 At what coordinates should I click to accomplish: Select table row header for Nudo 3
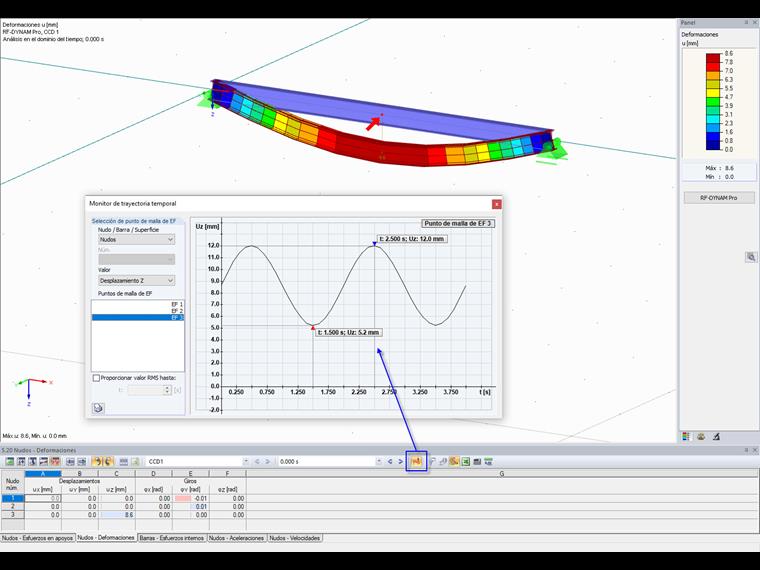click(13, 514)
